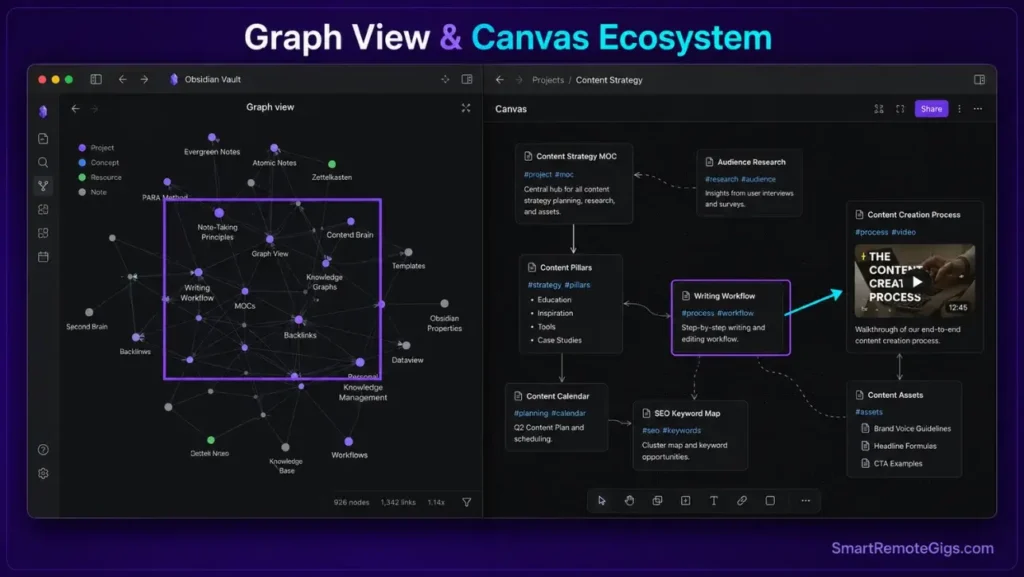Click the add card plus icon in canvas toolbar
Screen dimensions: 1024x577
[686, 501]
